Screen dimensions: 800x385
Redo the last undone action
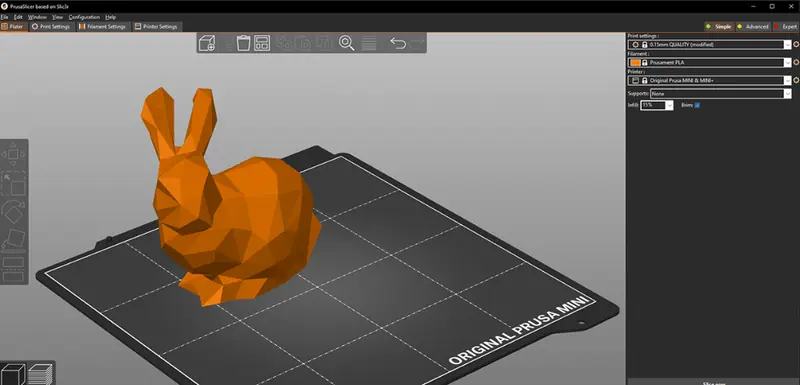click(416, 43)
